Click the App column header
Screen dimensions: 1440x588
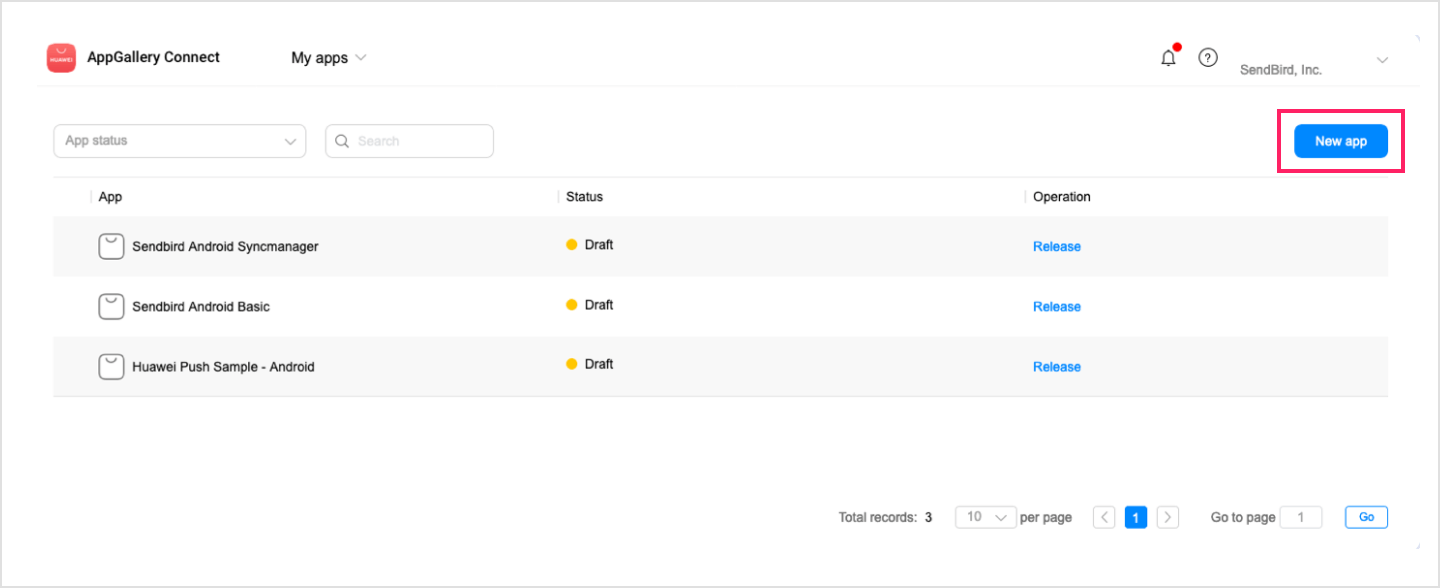point(110,197)
